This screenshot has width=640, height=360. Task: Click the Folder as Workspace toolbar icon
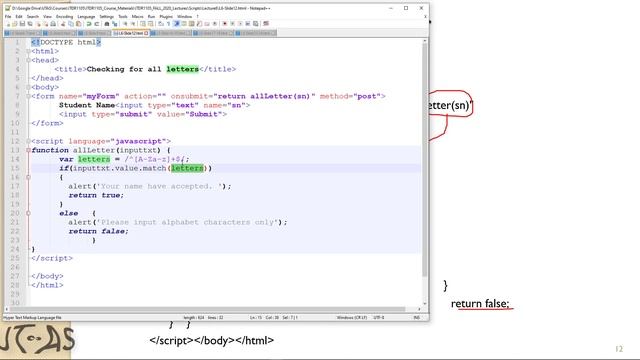click(206, 24)
